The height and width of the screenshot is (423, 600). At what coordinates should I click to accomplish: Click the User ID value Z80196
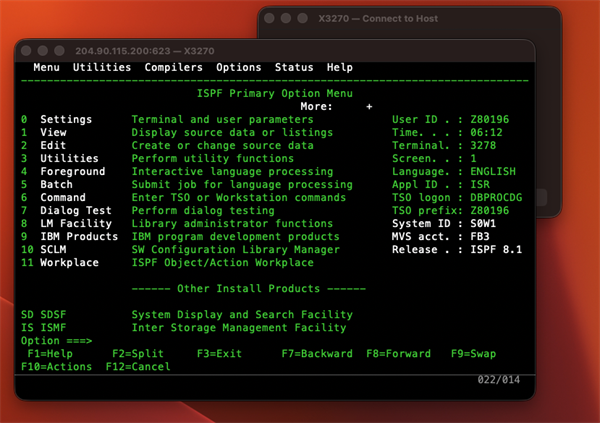pyautogui.click(x=489, y=119)
